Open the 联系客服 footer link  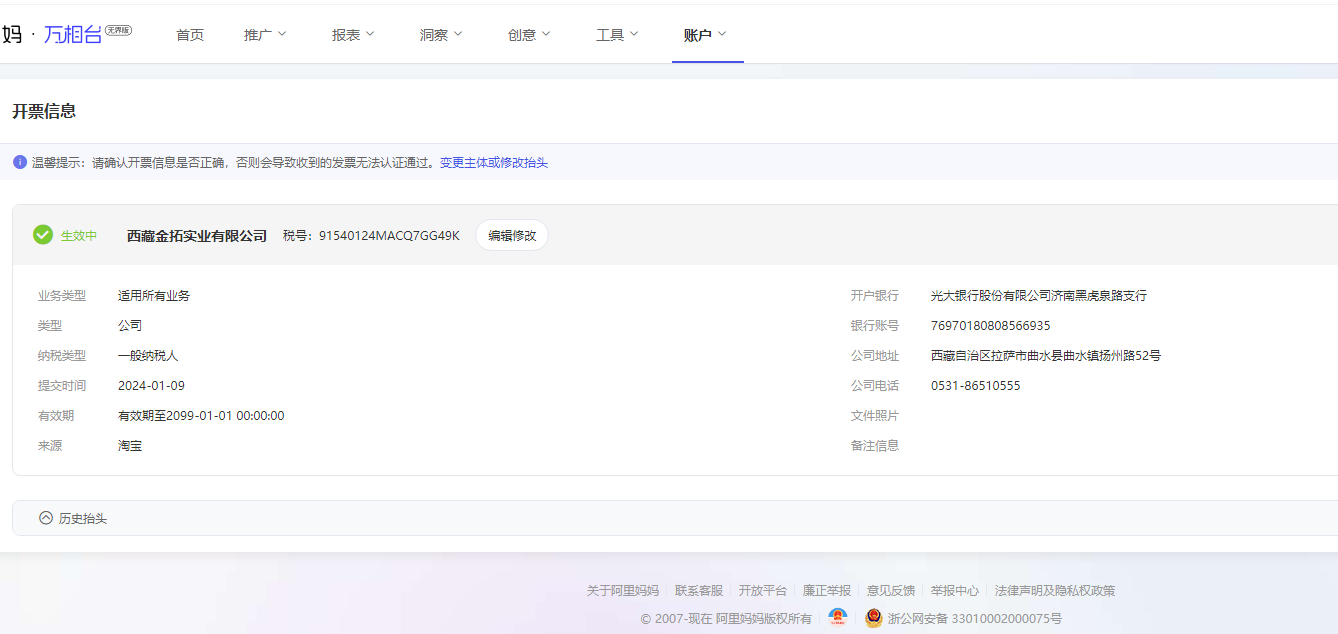pyautogui.click(x=699, y=591)
